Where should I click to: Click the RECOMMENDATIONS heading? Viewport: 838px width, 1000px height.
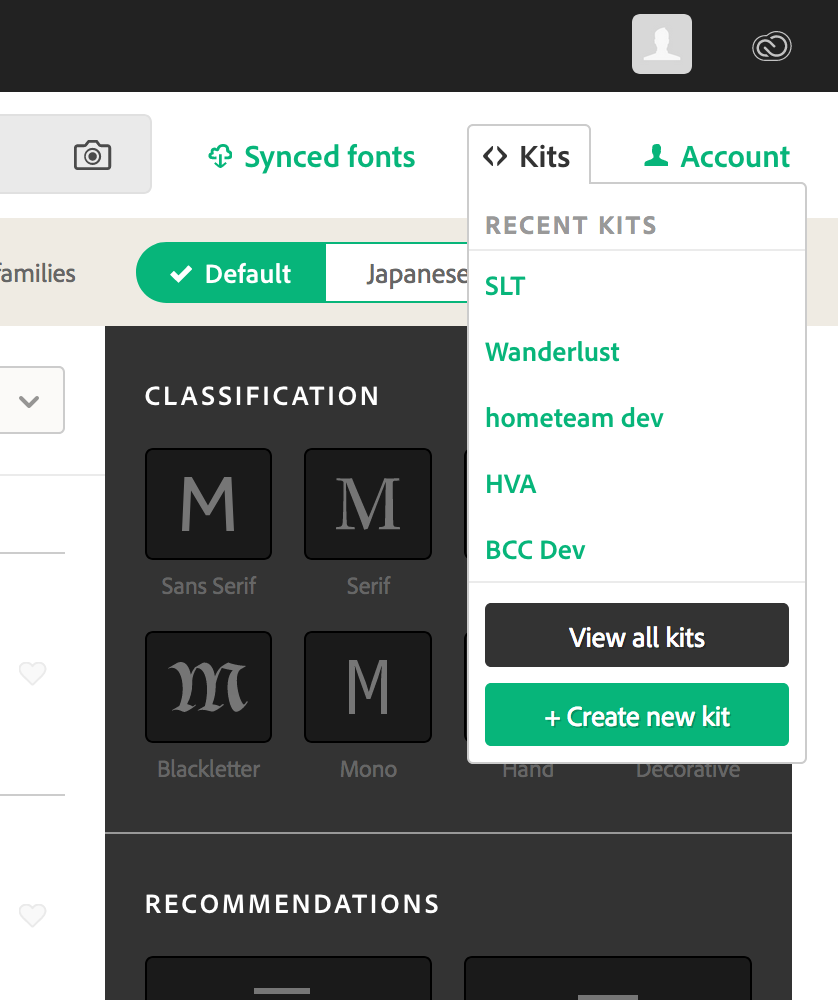point(292,904)
